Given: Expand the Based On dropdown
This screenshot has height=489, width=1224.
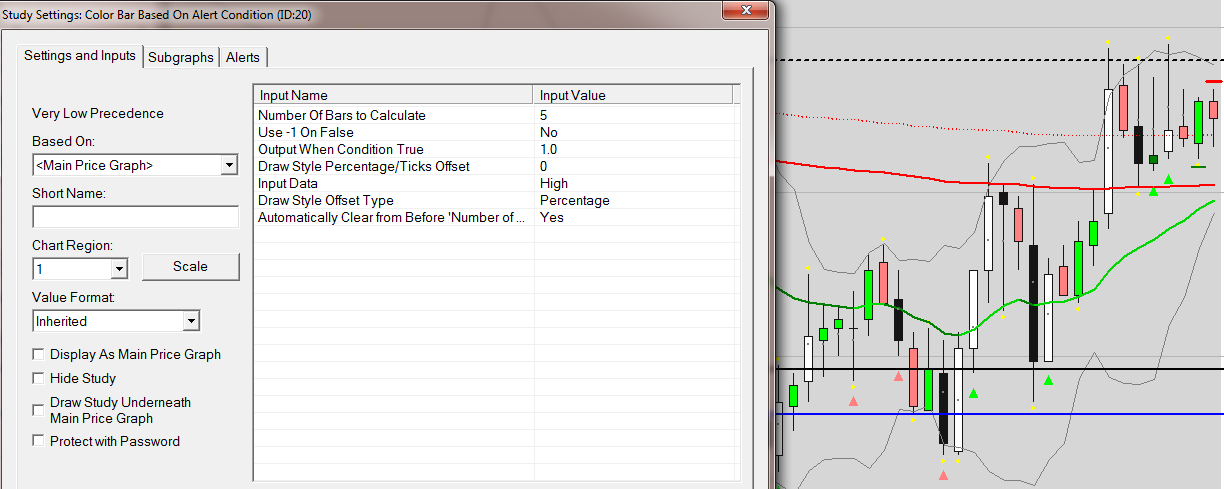Looking at the screenshot, I should tap(228, 165).
